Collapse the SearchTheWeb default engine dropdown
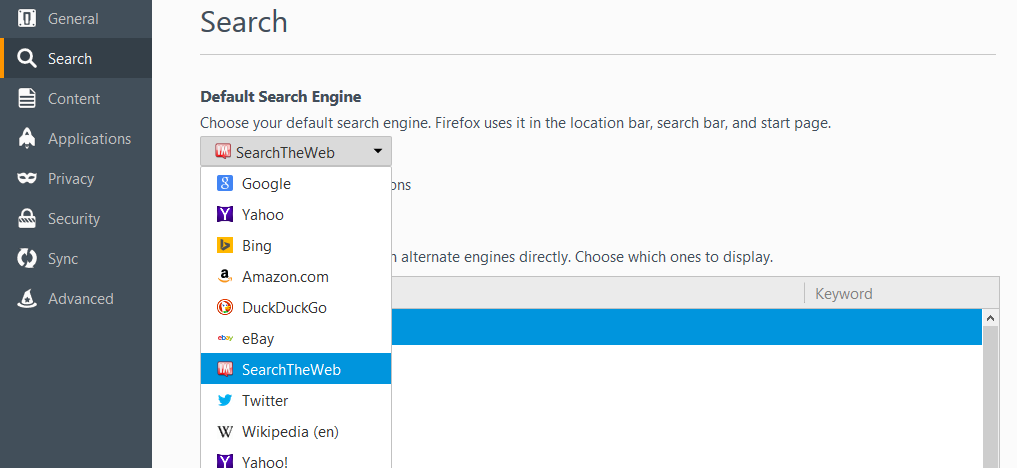The height and width of the screenshot is (468, 1017). pyautogui.click(x=296, y=152)
